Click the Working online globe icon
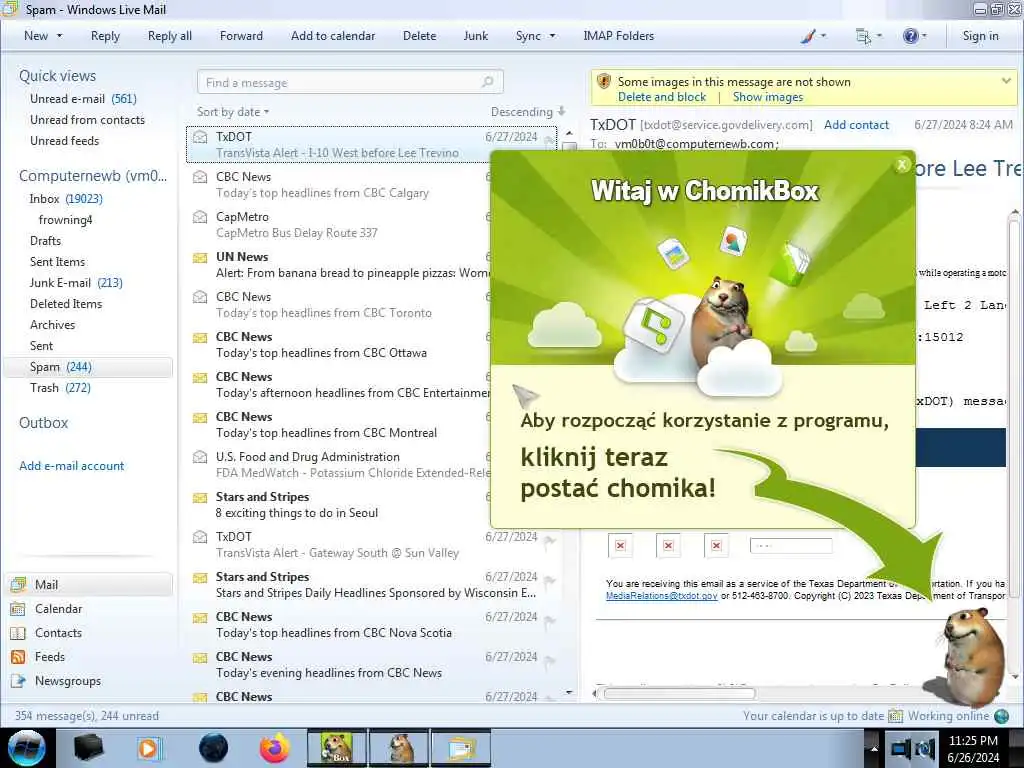Screen dimensions: 1024x768 pyautogui.click(x=1001, y=716)
